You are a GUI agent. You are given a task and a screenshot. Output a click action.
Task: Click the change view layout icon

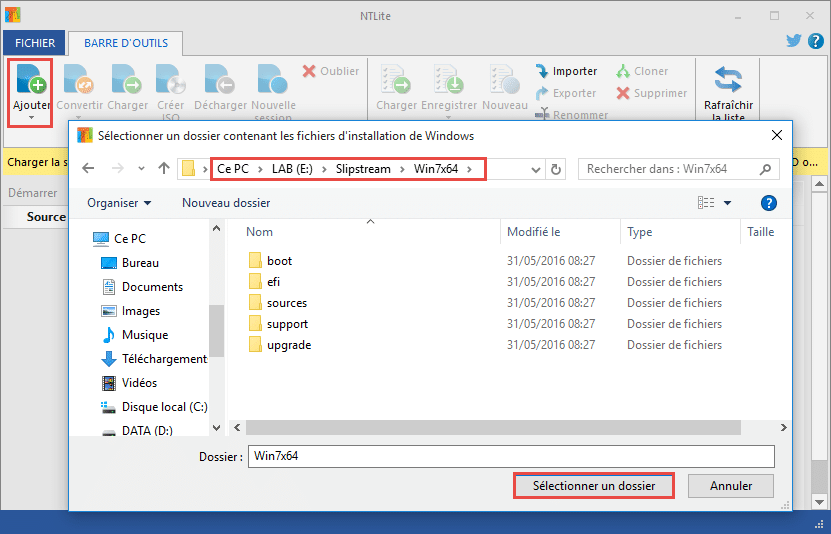point(706,203)
